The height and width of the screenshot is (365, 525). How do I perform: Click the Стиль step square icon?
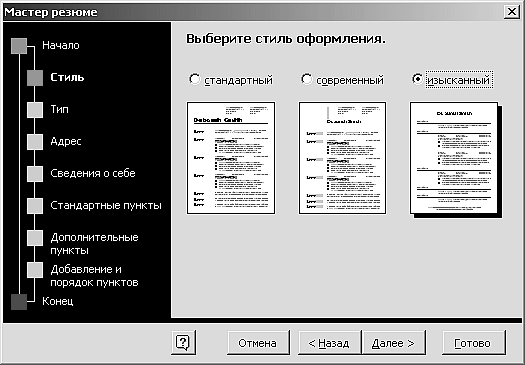[35, 78]
